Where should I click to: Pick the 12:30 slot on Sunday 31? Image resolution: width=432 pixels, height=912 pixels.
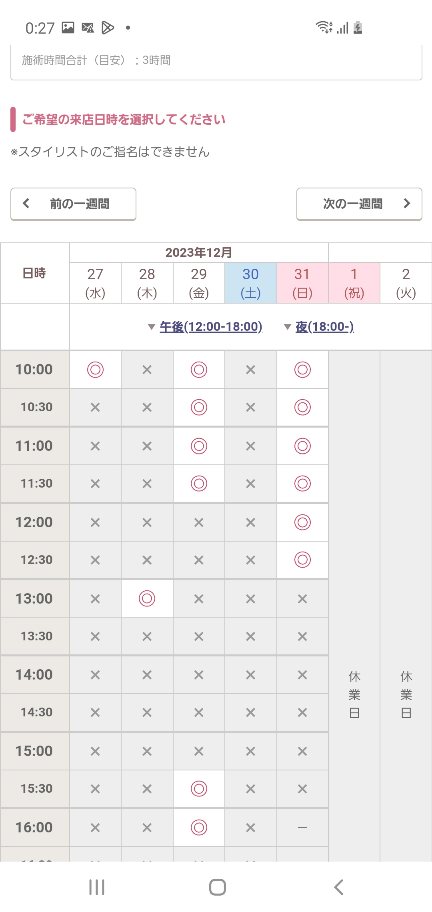coord(302,560)
